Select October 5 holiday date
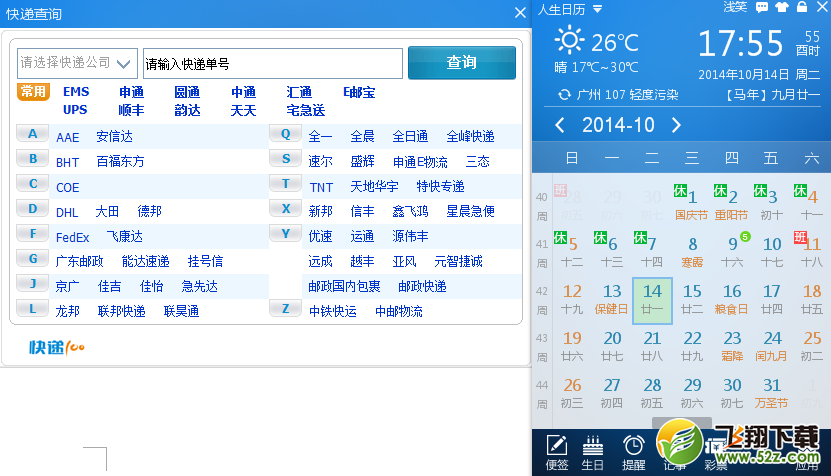The height and width of the screenshot is (476, 831). tap(572, 251)
